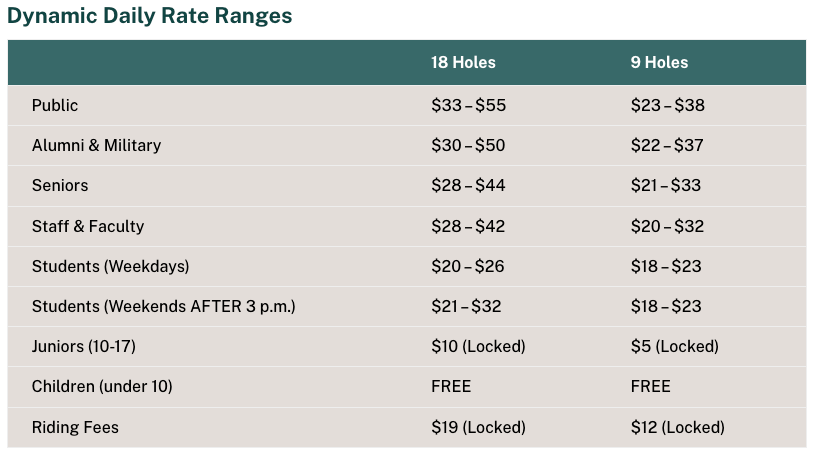Image resolution: width=814 pixels, height=456 pixels.
Task: Select the Students (Weekdays) row label
Action: click(110, 266)
